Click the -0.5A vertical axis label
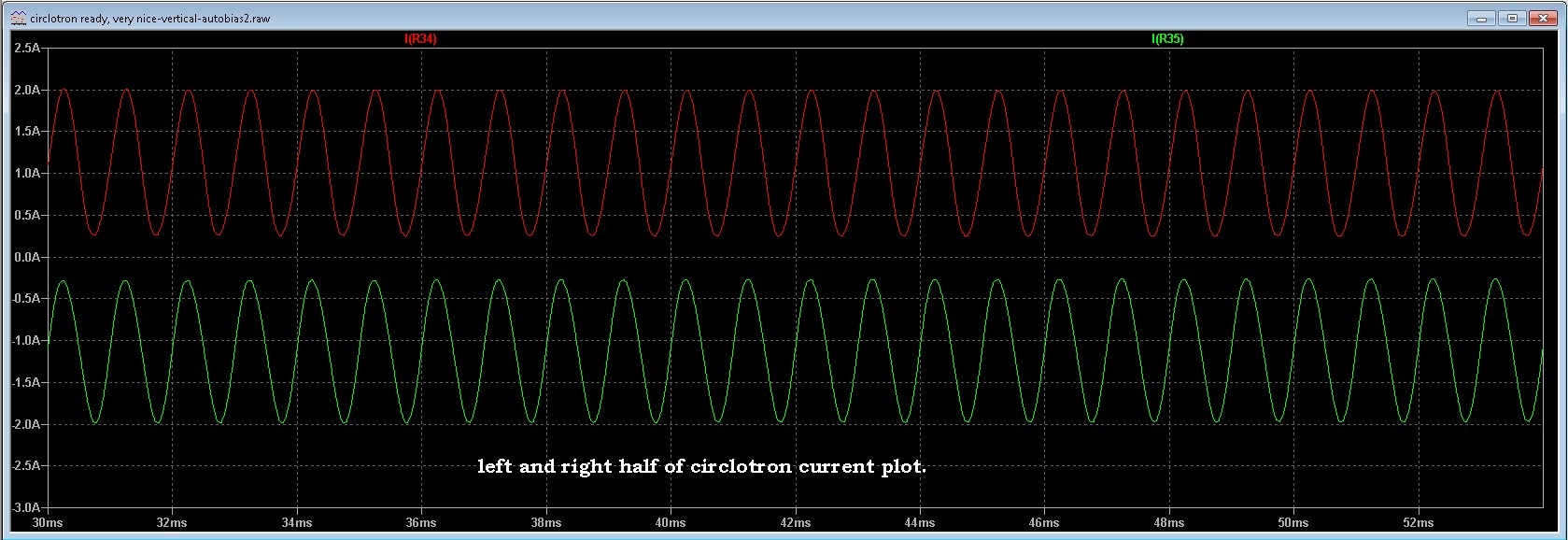The image size is (1568, 540). (x=26, y=299)
